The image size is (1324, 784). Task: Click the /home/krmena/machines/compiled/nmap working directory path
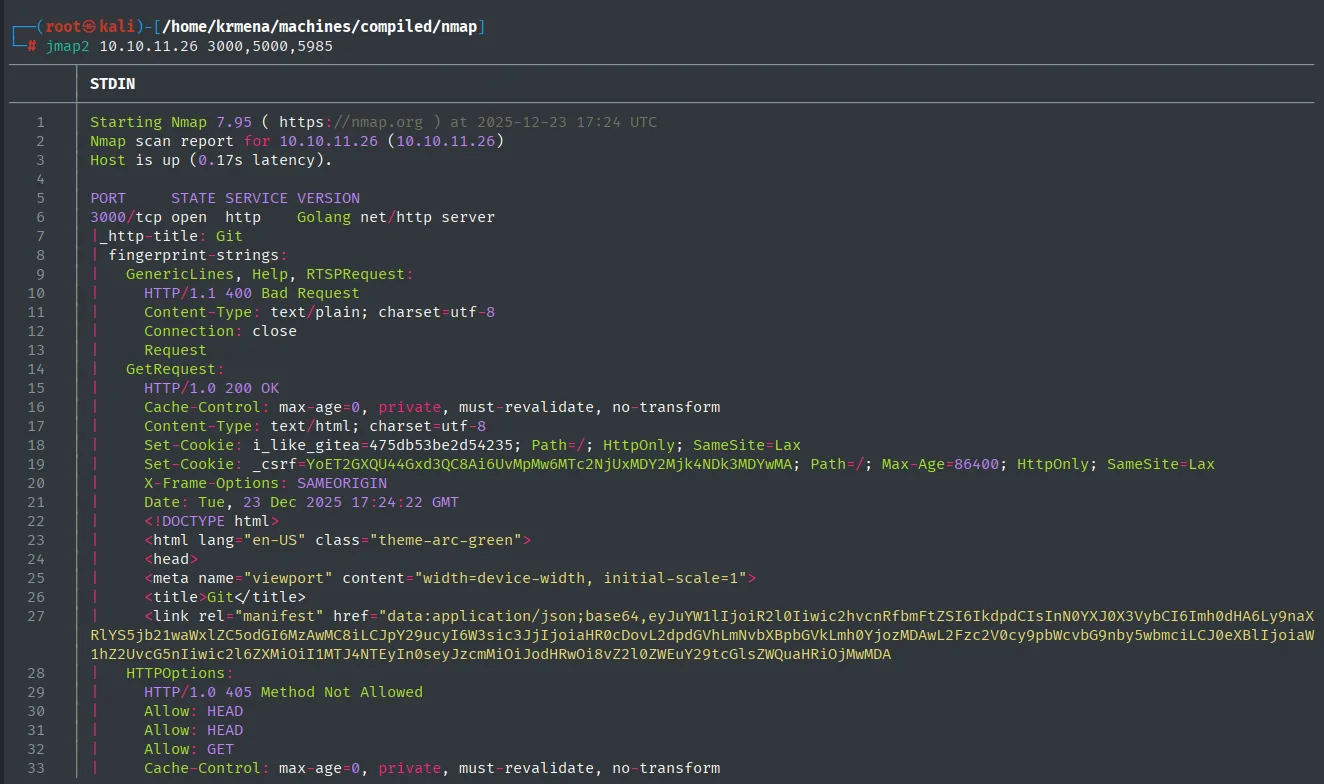coord(318,27)
